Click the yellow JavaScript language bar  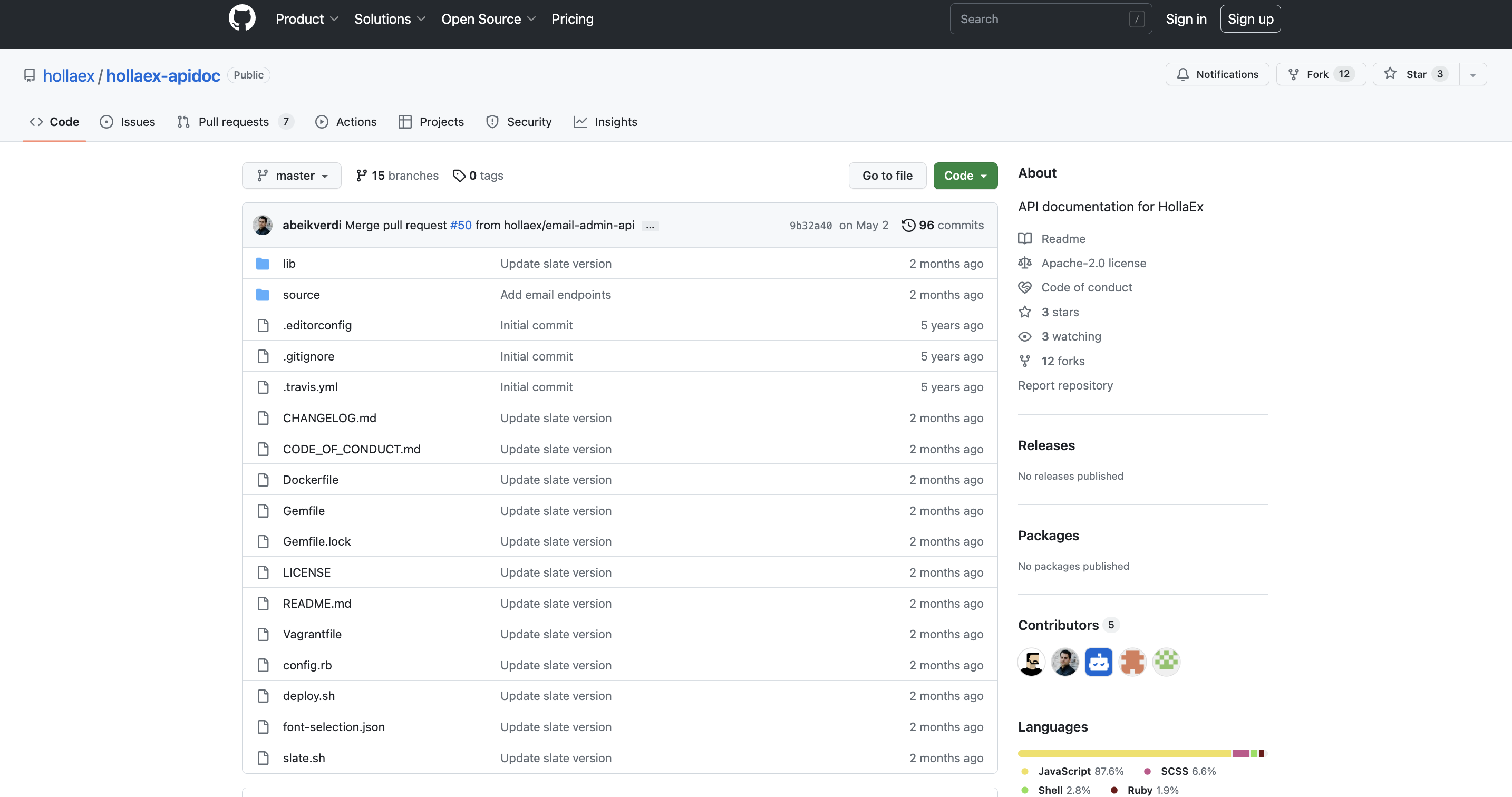[1123, 753]
